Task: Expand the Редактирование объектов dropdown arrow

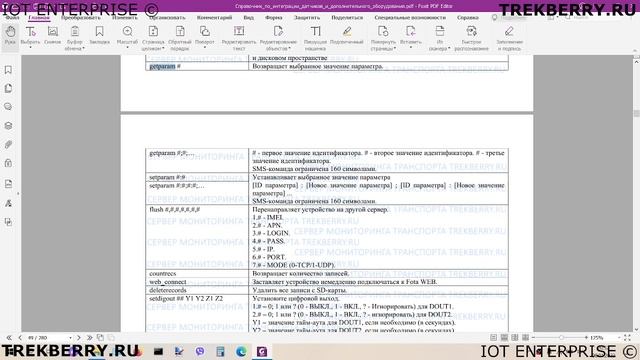Action: point(289,48)
